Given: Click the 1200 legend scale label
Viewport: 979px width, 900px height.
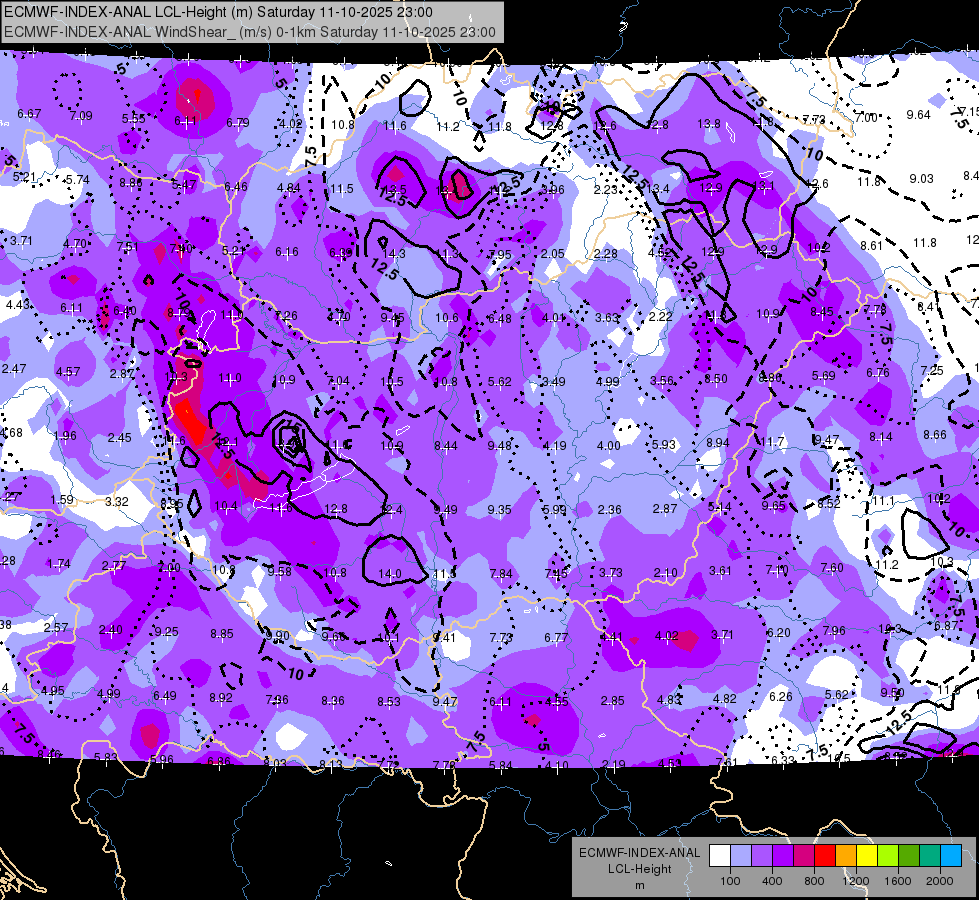Looking at the screenshot, I should [855, 881].
